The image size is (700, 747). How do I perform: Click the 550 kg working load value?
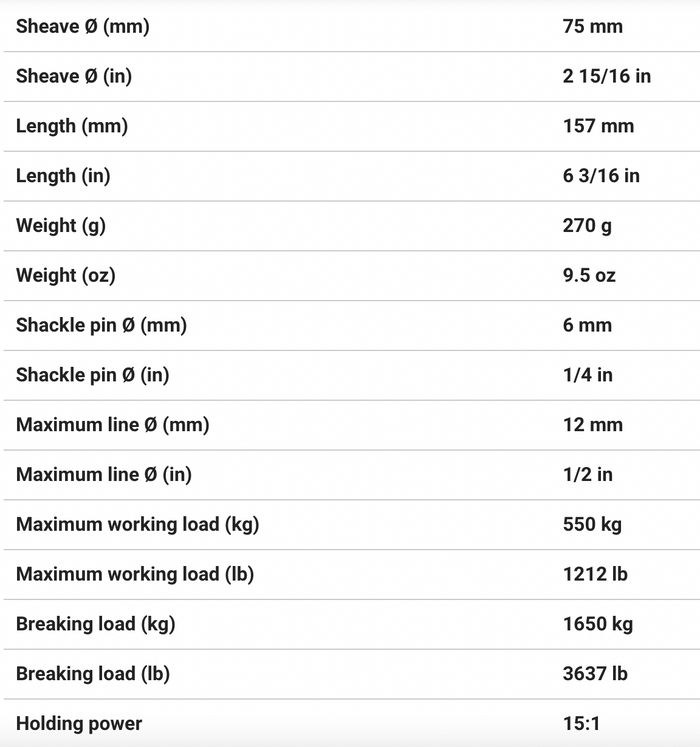tap(592, 525)
